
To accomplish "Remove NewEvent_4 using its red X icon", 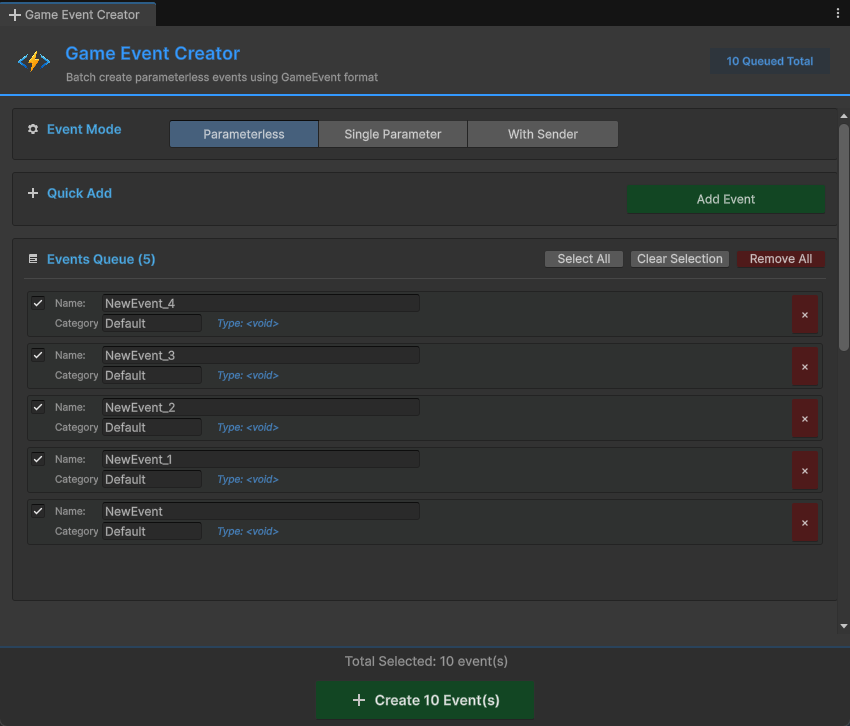I will tap(805, 314).
